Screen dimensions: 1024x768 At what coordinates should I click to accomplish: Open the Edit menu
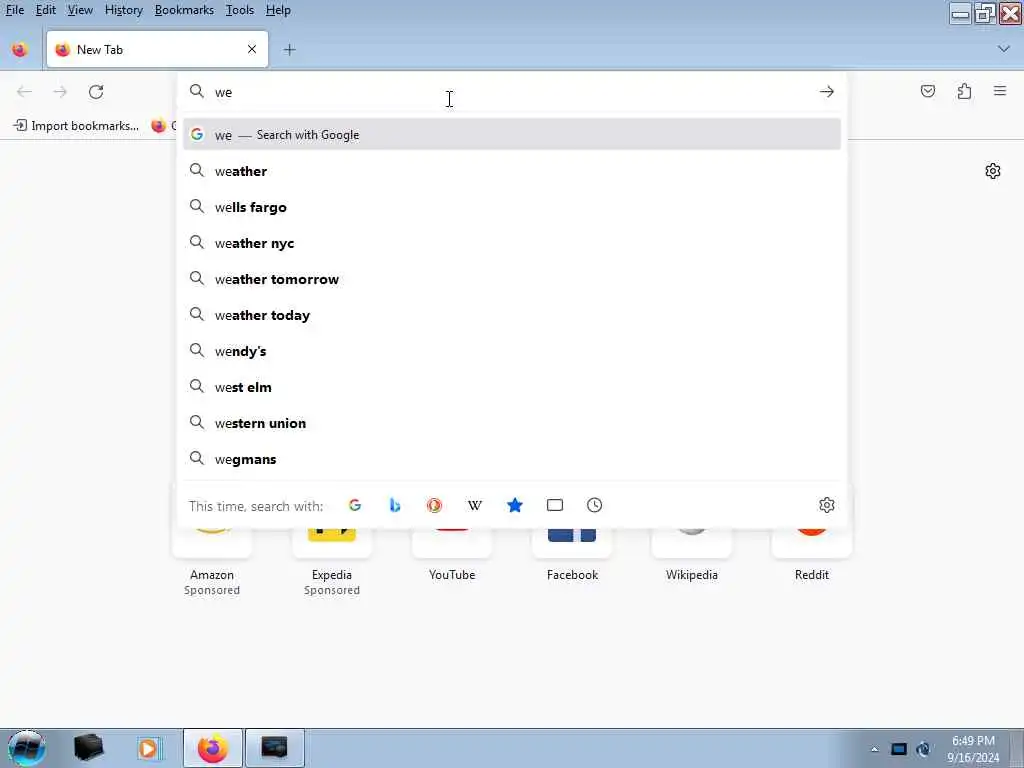[45, 10]
